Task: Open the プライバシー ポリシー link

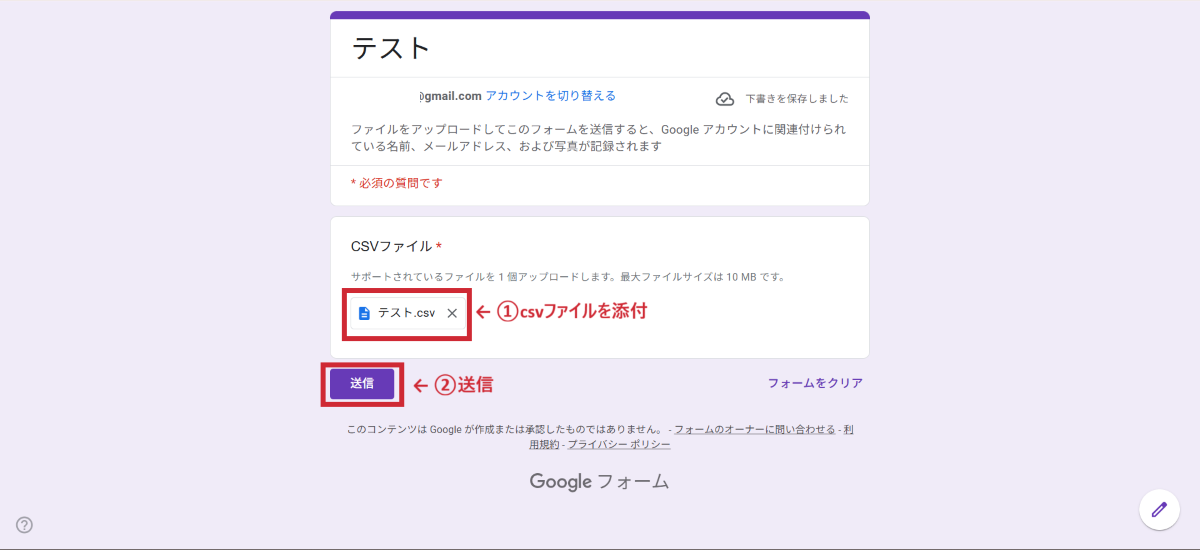Action: click(619, 444)
